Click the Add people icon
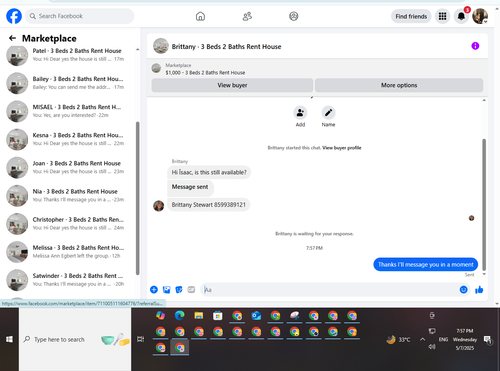 pos(300,113)
